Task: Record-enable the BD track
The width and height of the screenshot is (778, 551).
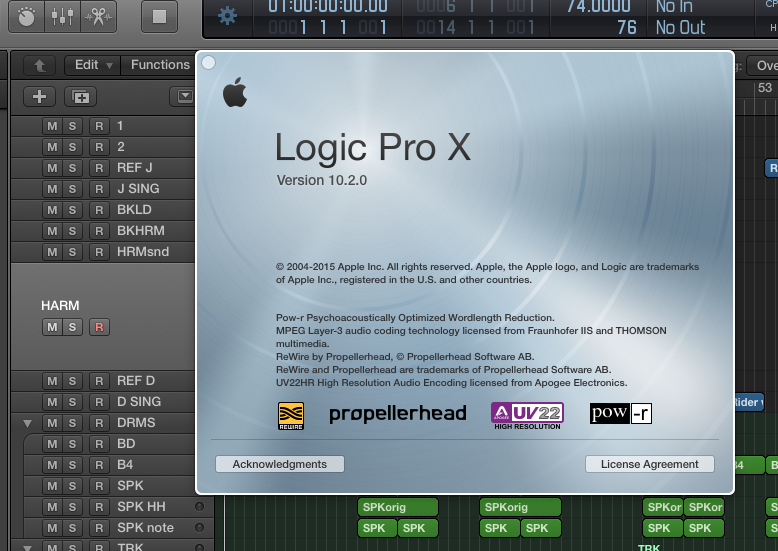Action: (99, 444)
